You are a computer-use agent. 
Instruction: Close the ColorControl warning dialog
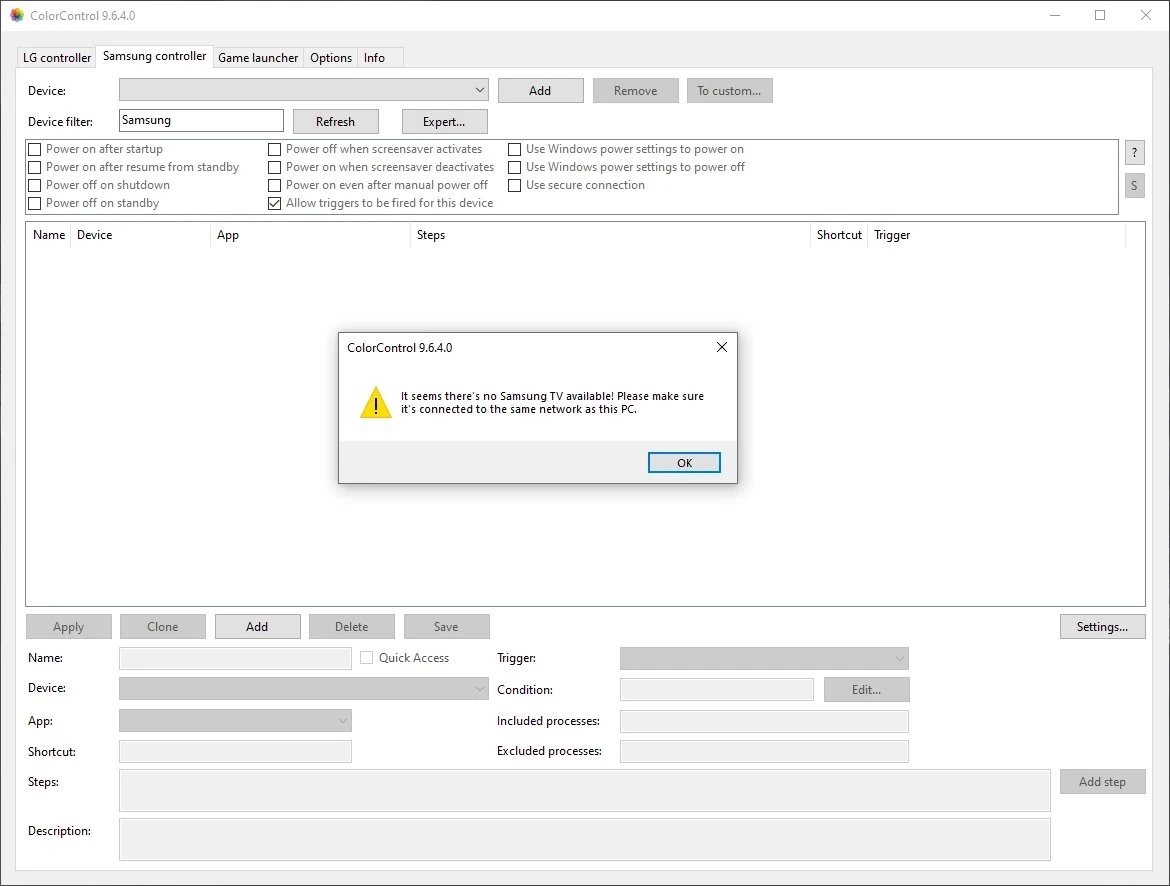[722, 347]
